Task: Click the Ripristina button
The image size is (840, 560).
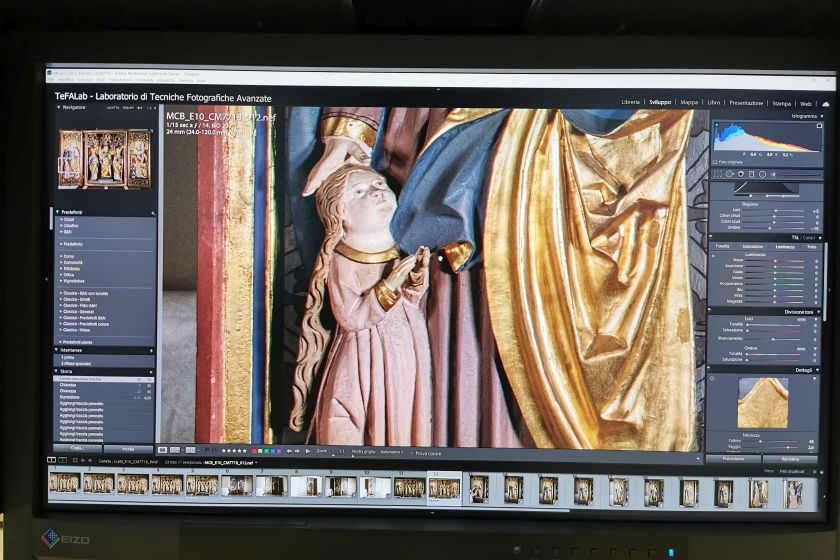Action: coord(790,459)
